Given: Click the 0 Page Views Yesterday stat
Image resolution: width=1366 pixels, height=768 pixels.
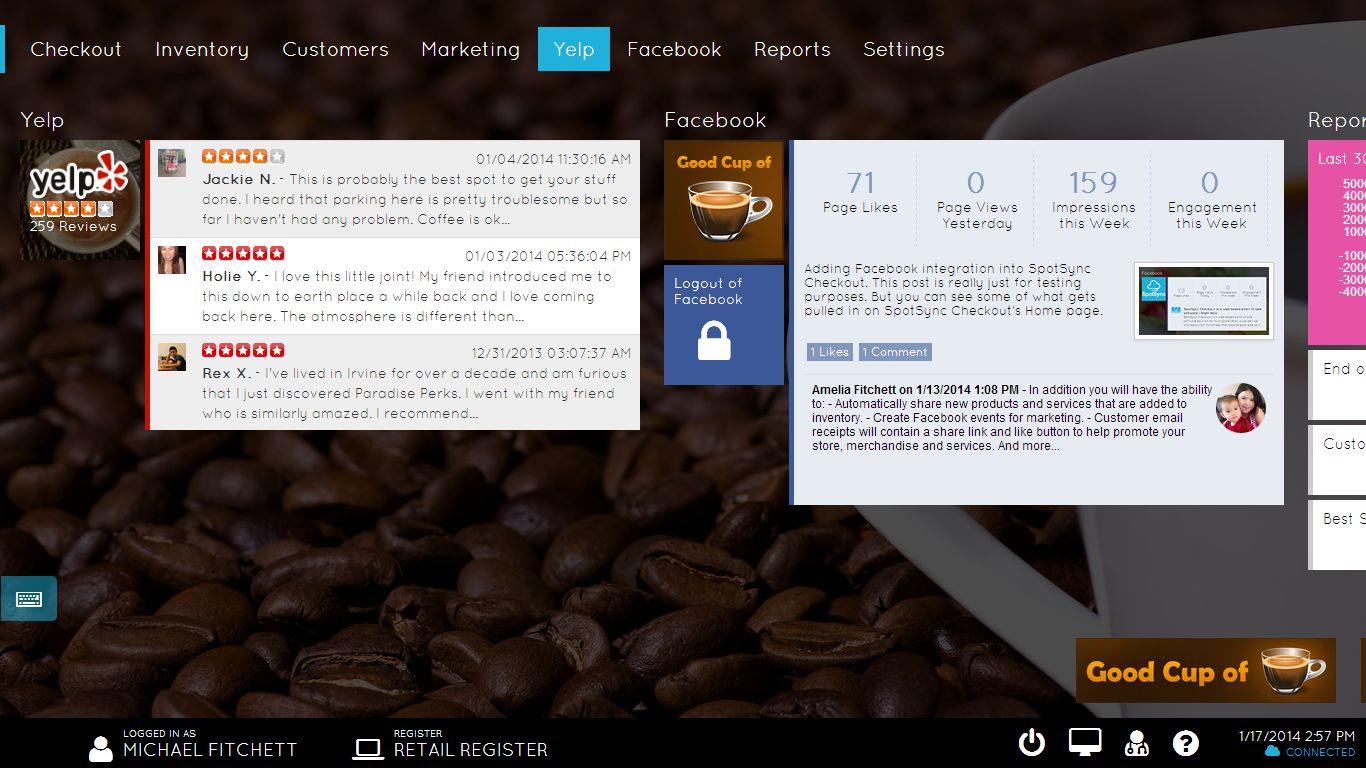Looking at the screenshot, I should pyautogui.click(x=977, y=199).
